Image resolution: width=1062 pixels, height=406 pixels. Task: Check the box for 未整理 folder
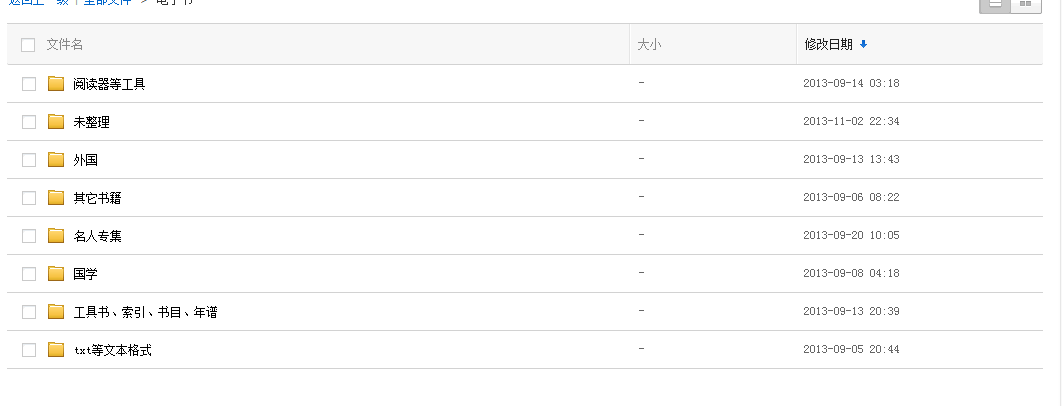tap(28, 122)
